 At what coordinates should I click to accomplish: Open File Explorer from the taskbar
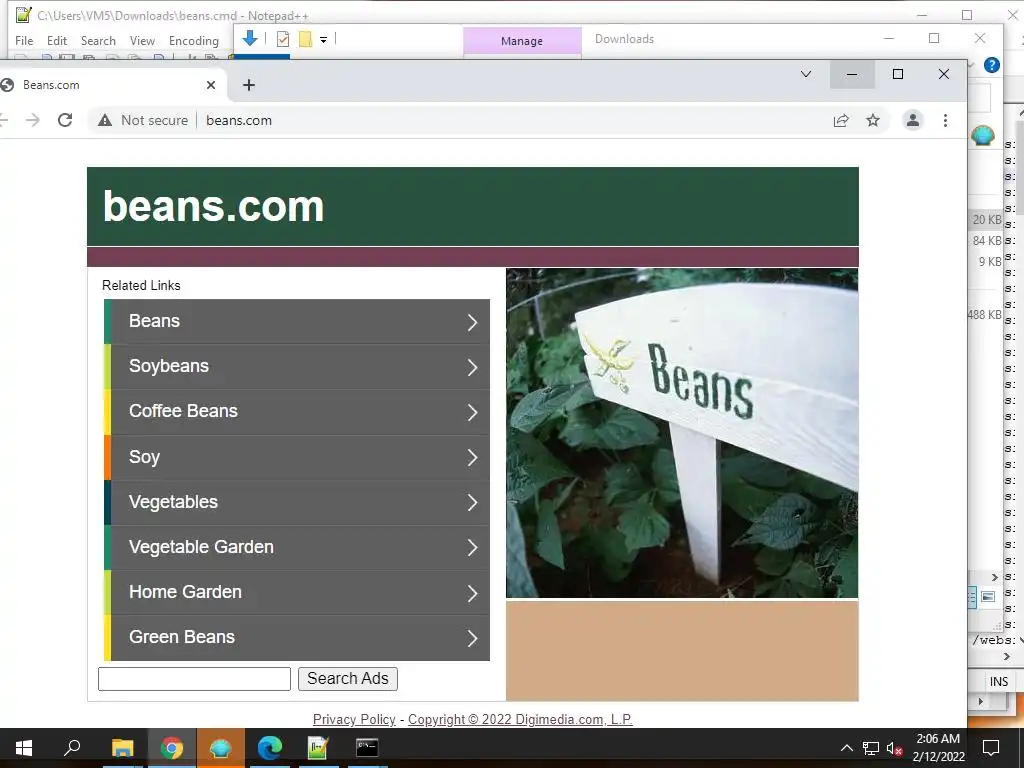click(122, 748)
